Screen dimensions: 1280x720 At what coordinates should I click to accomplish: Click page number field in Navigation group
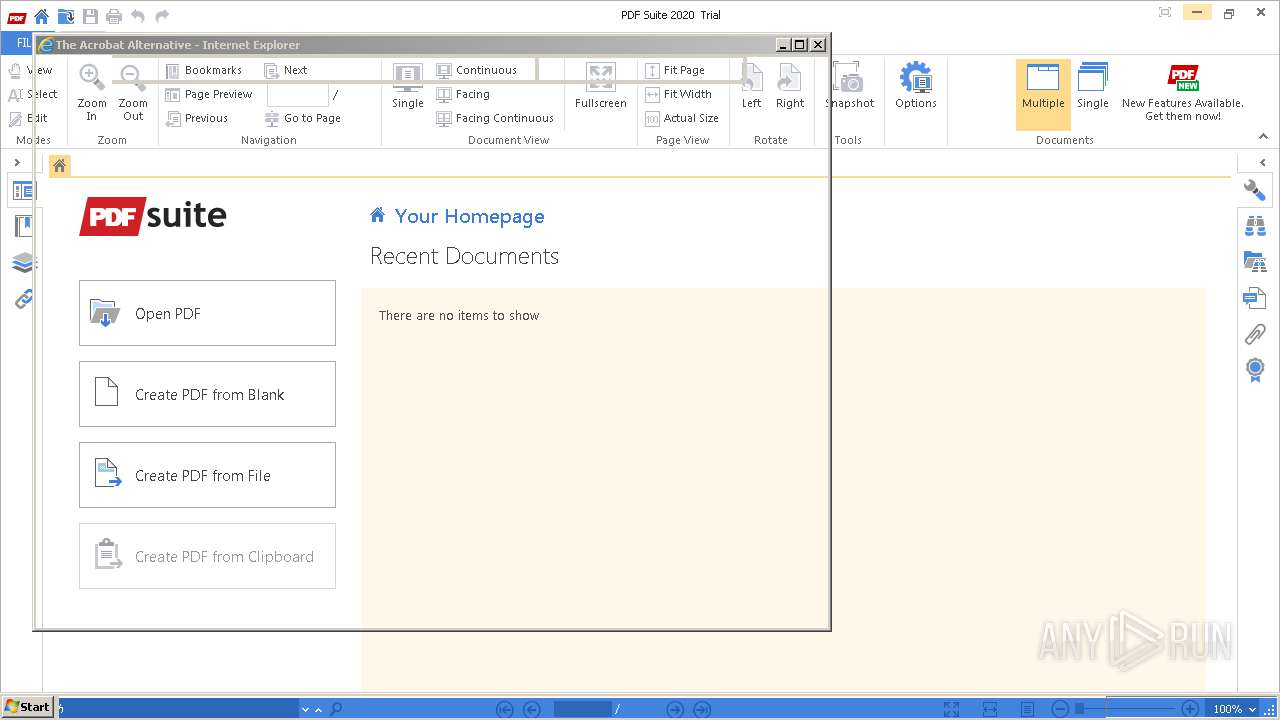point(298,95)
